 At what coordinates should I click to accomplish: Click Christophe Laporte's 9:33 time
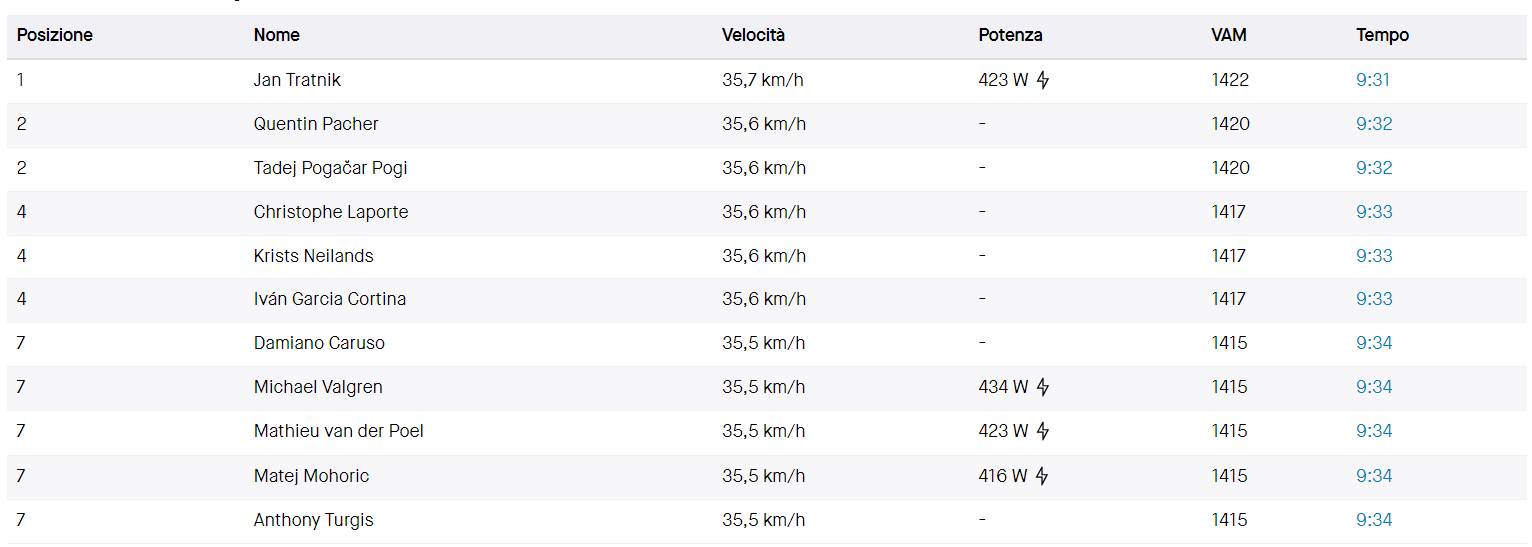(1374, 212)
